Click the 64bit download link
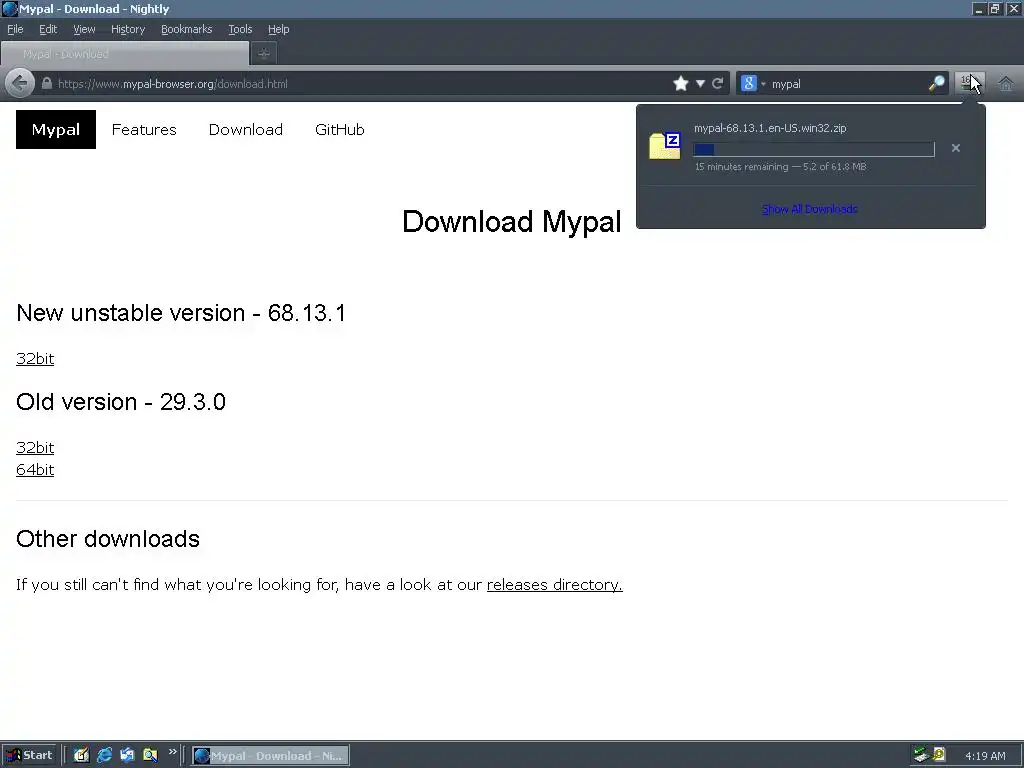Viewport: 1024px width, 768px height. 35,470
